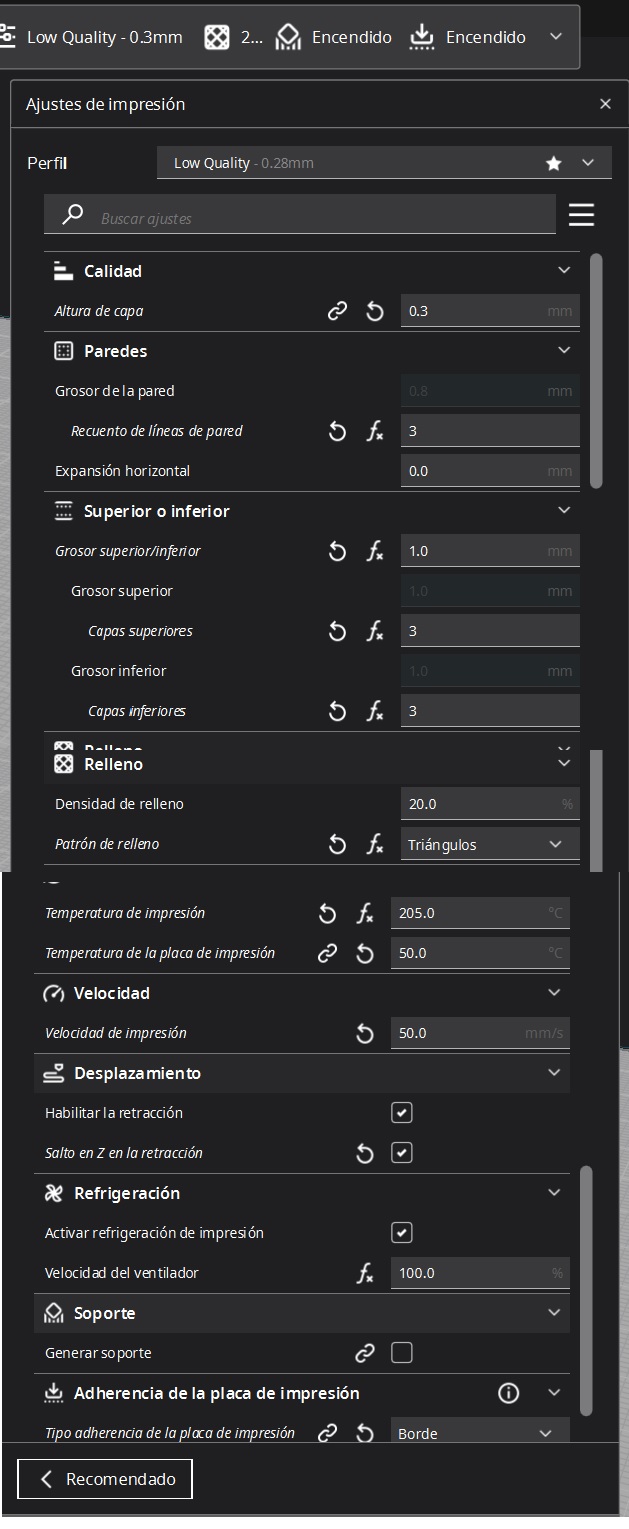Toggle Salto en Z en la retracción
This screenshot has height=1529, width=629.
(402, 1153)
